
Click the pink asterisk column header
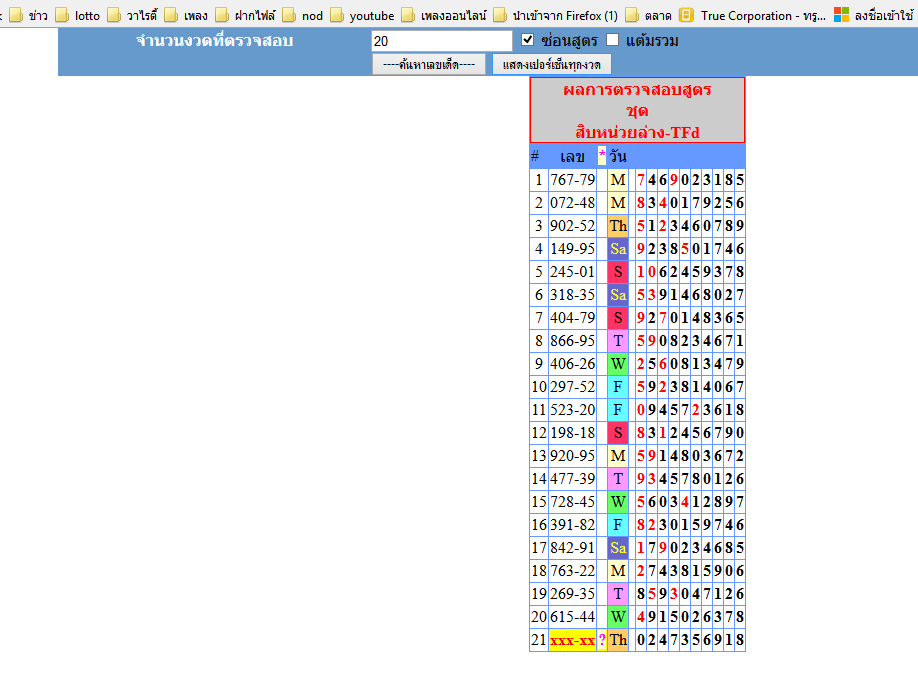coord(602,156)
